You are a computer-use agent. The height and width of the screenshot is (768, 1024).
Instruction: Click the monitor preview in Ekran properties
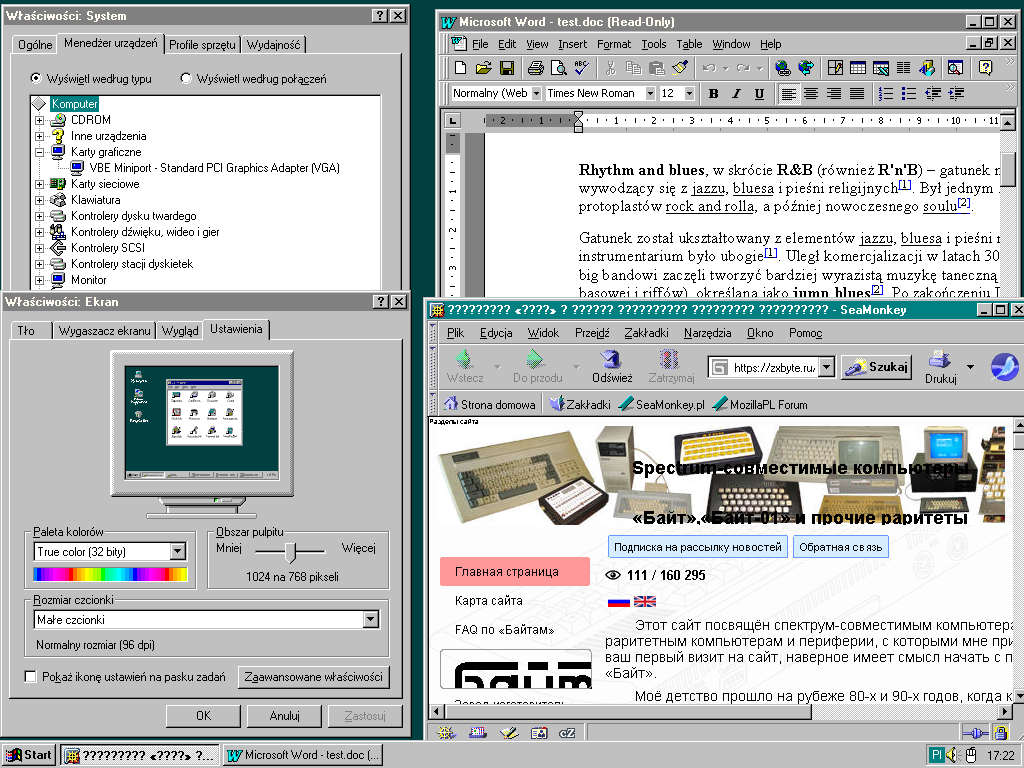[x=202, y=421]
